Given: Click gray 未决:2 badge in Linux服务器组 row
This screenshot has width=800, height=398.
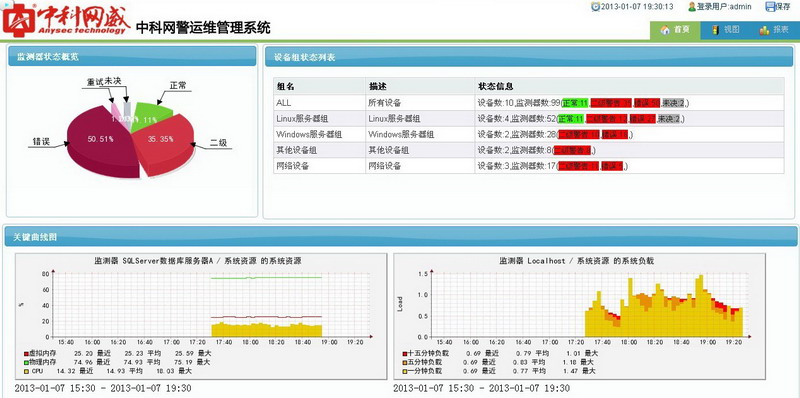Looking at the screenshot, I should pyautogui.click(x=669, y=118).
